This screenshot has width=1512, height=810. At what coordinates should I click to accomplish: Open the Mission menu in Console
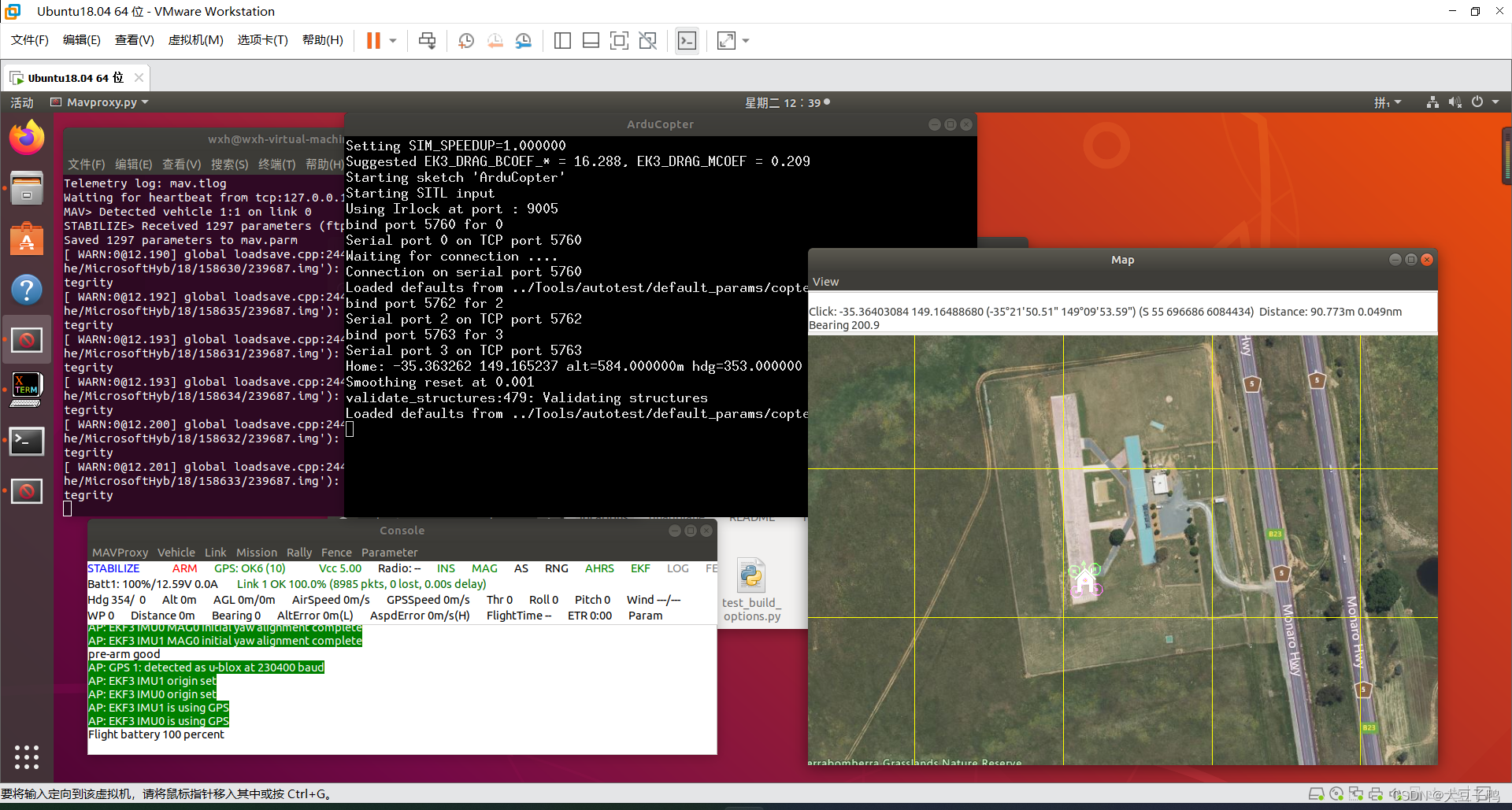257,553
